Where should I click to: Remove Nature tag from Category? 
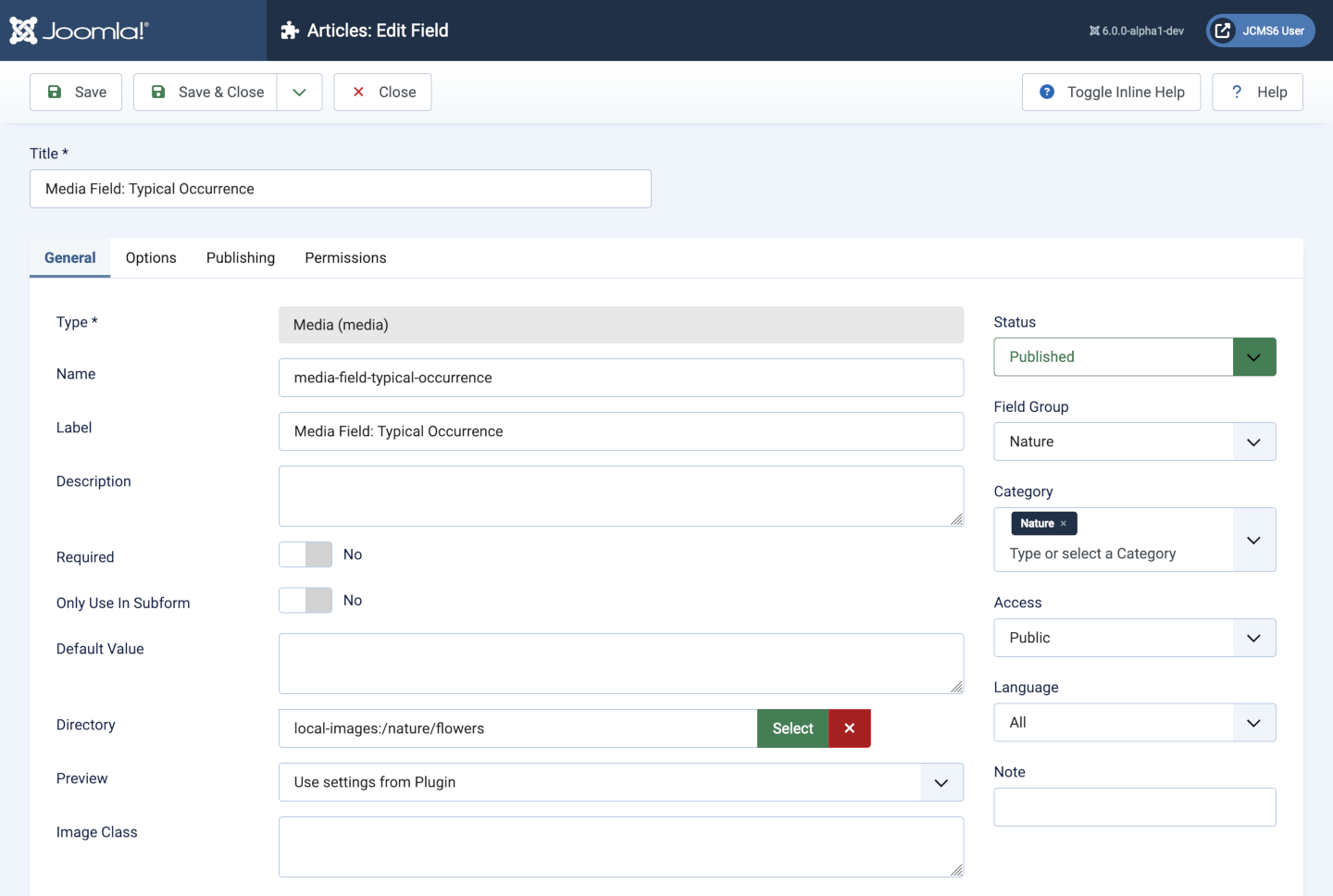click(1064, 524)
